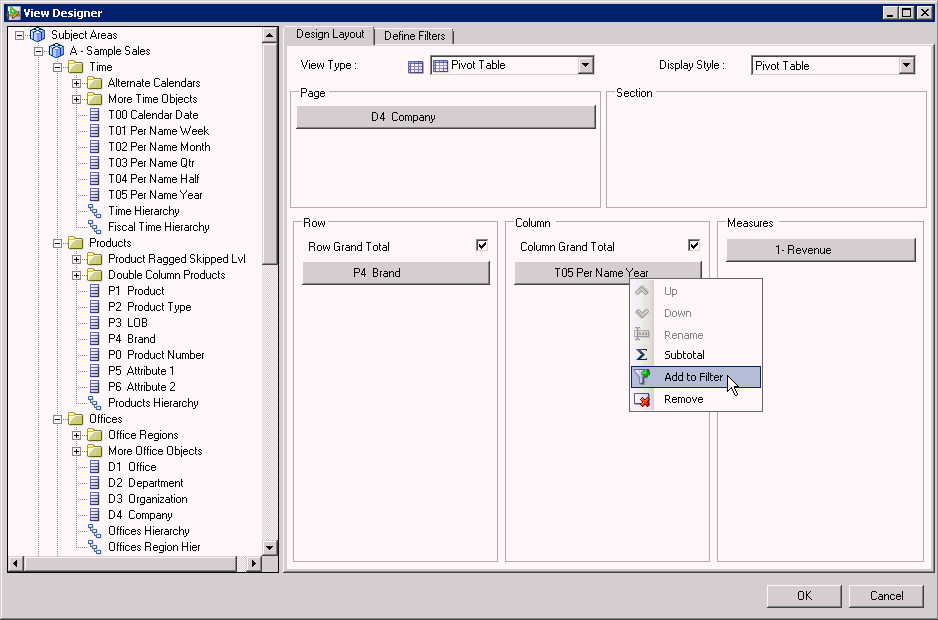
Task: Expand the More Office Objects folder
Action: (x=77, y=451)
